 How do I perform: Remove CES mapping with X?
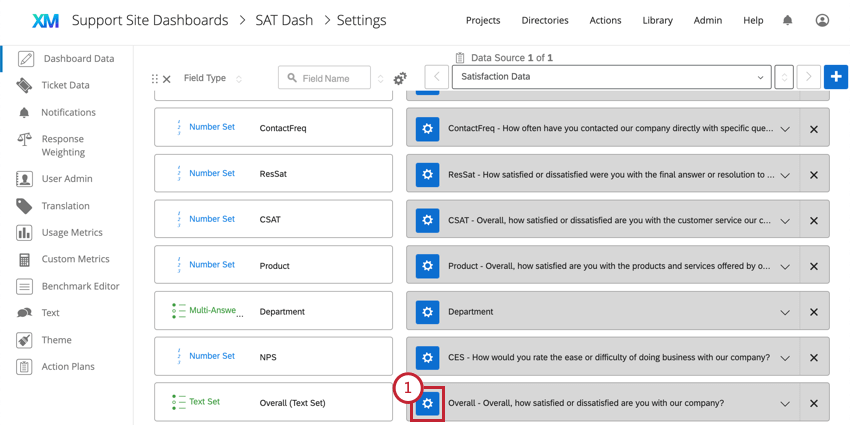point(814,358)
